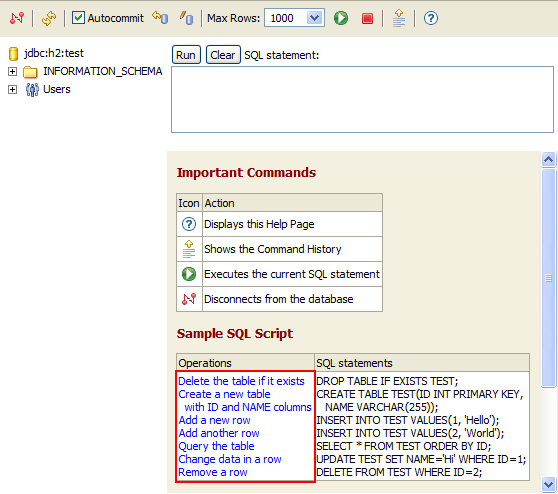The height and width of the screenshot is (494, 558).
Task: Click the help icon in the Important Commands table
Action: (x=189, y=224)
